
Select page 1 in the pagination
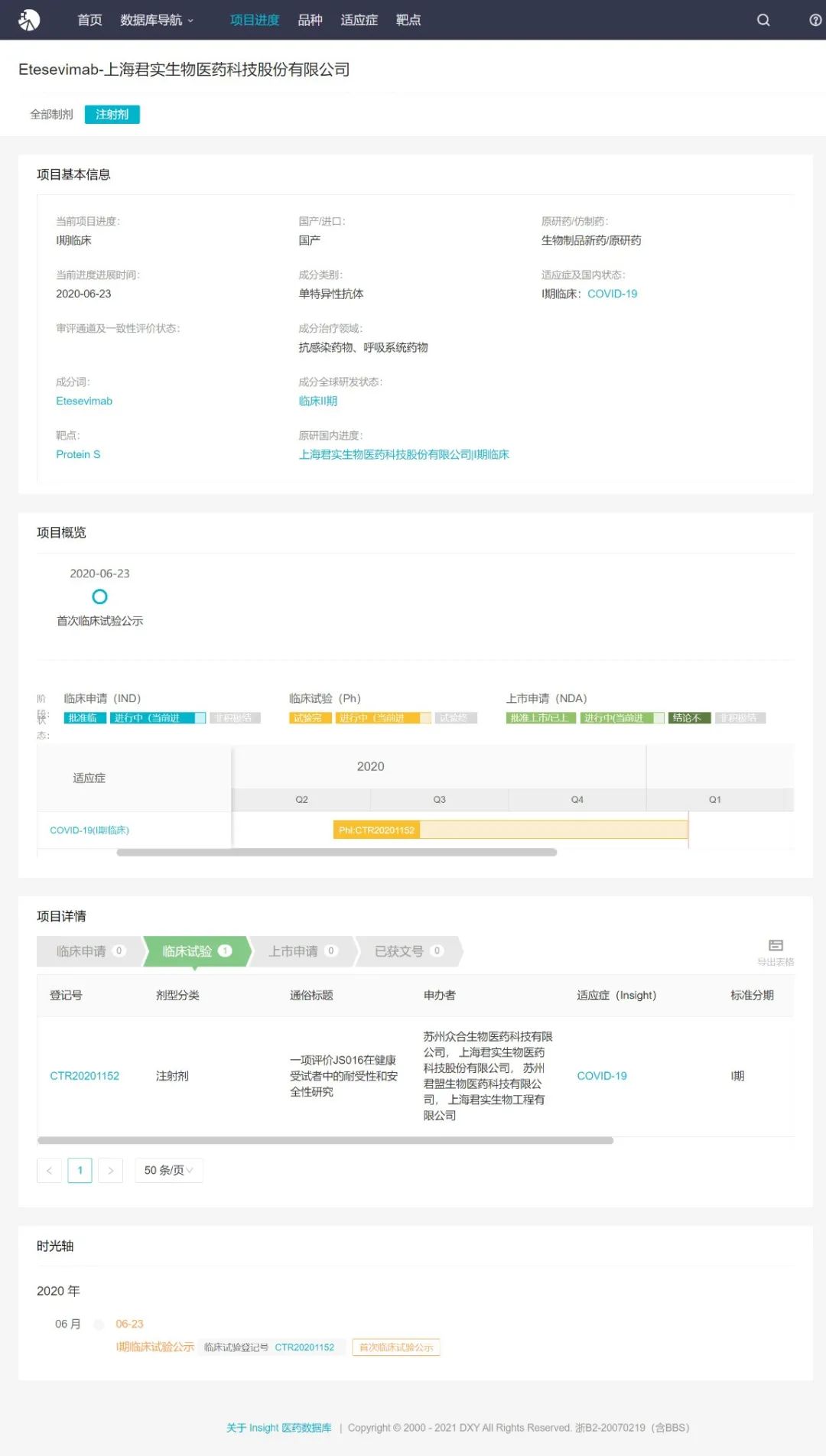80,1170
